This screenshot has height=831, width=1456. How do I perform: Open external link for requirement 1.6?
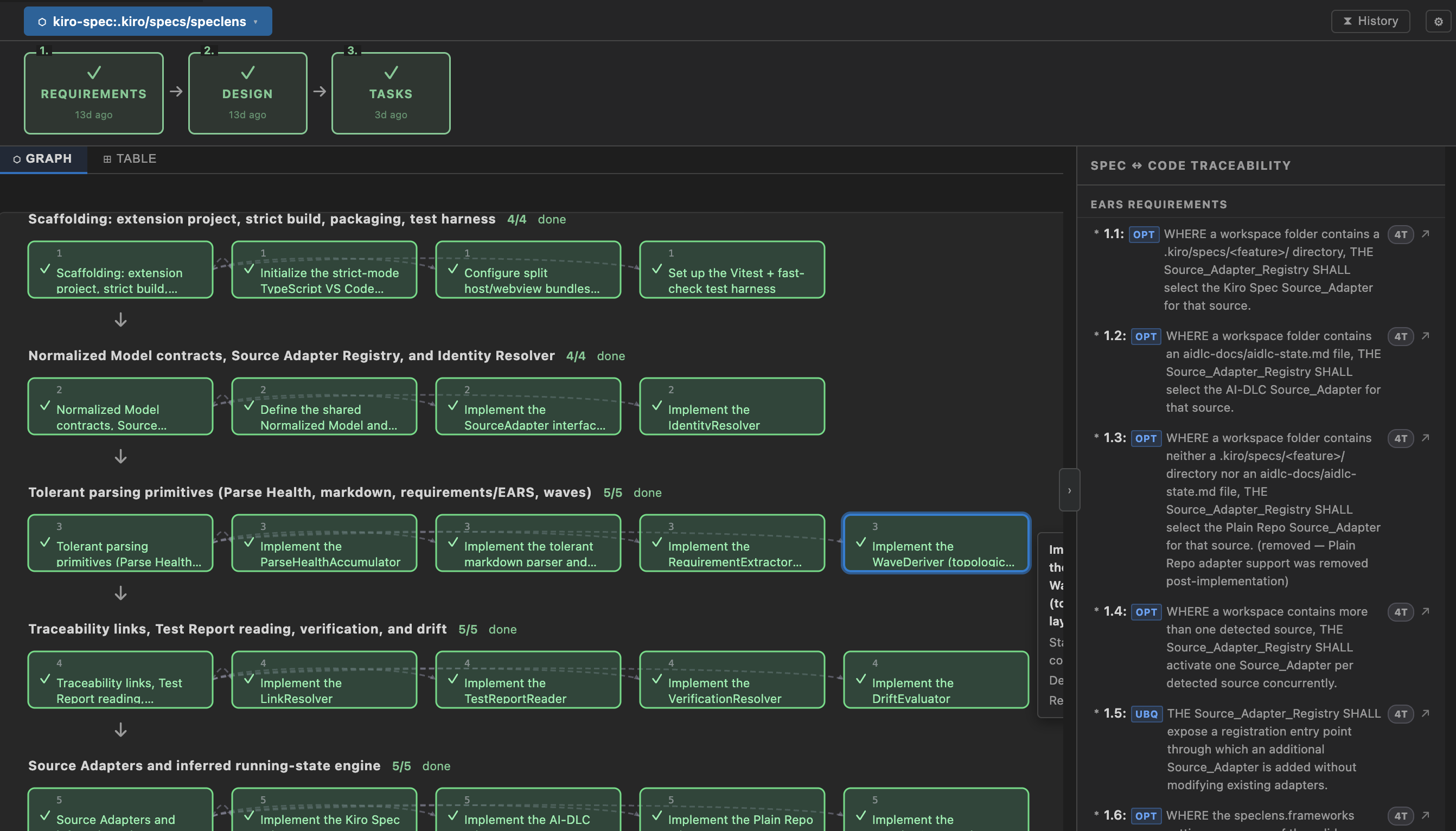tap(1426, 816)
